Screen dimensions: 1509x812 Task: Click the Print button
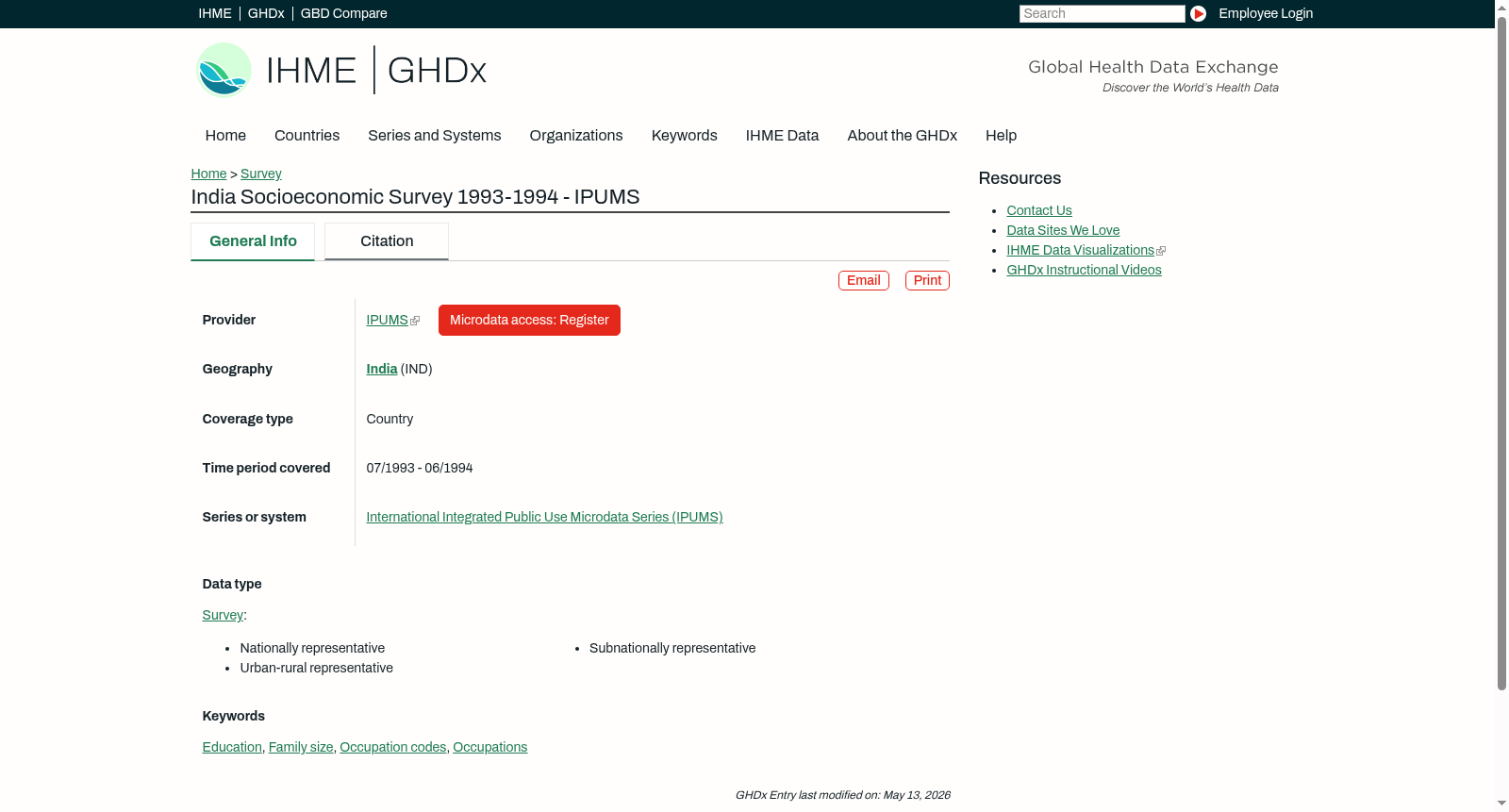[x=927, y=280]
